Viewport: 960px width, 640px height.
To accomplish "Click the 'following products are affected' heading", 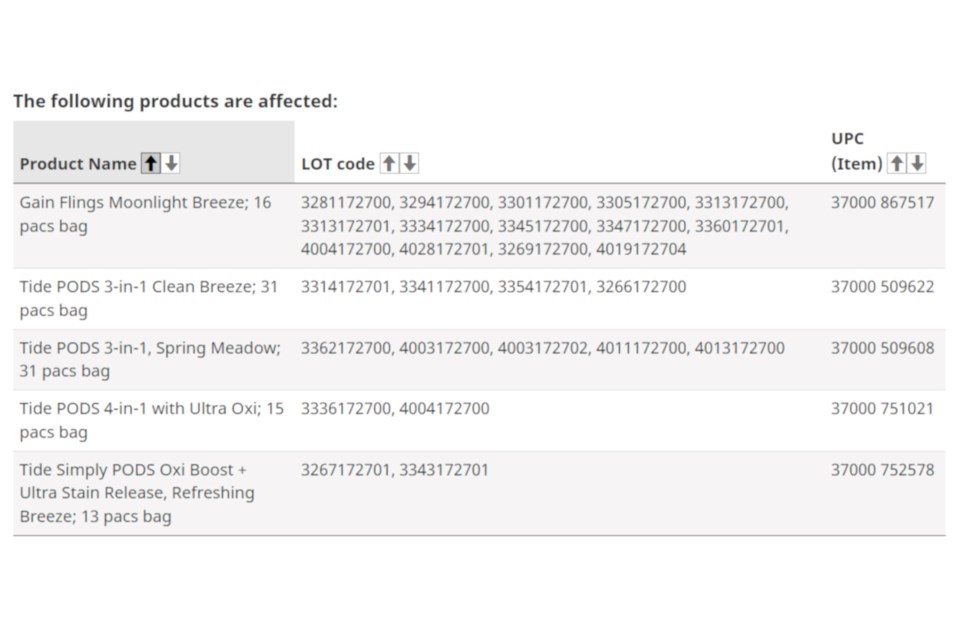I will (176, 101).
